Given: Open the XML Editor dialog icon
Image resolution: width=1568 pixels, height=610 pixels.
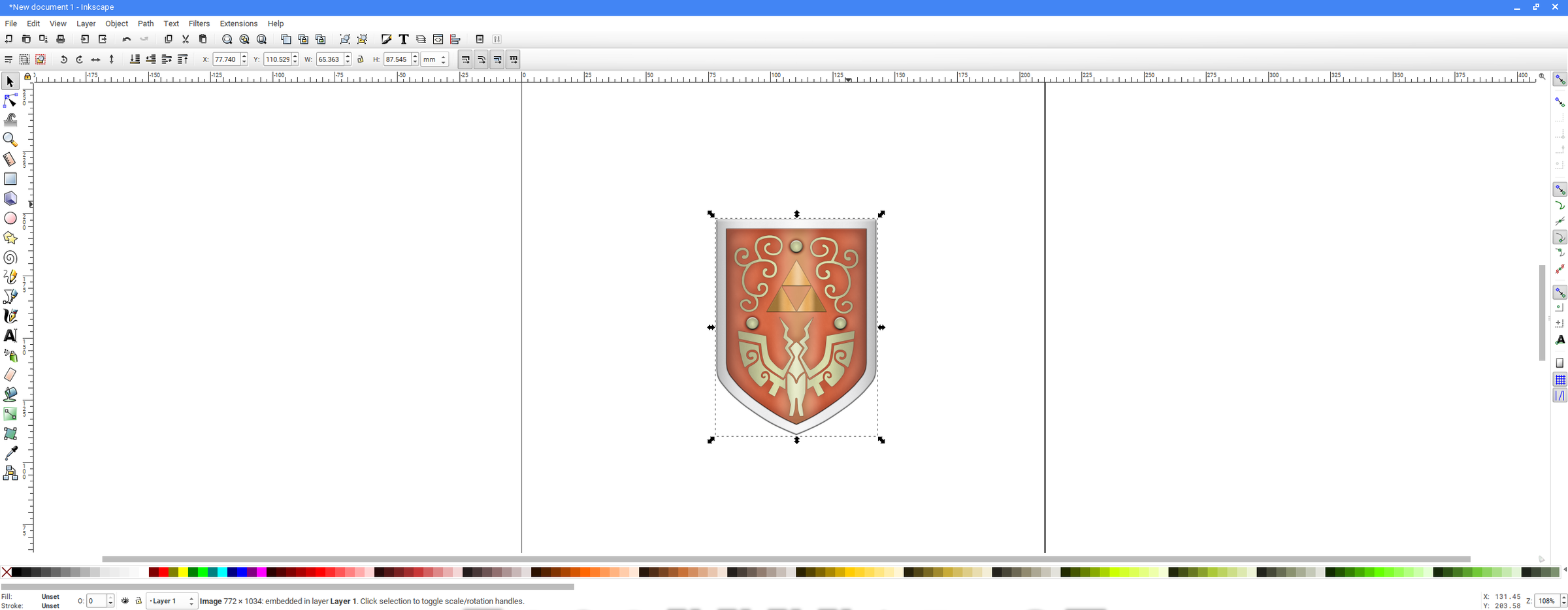Looking at the screenshot, I should 438,39.
